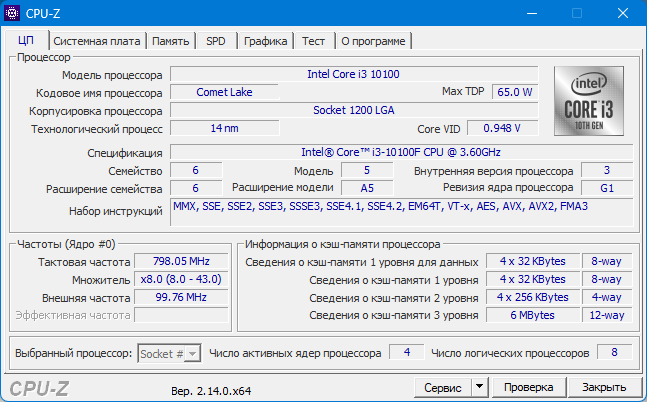Viewport: 647px width, 402px height.
Task: Open the Сервис dropdown arrow
Action: pos(478,387)
